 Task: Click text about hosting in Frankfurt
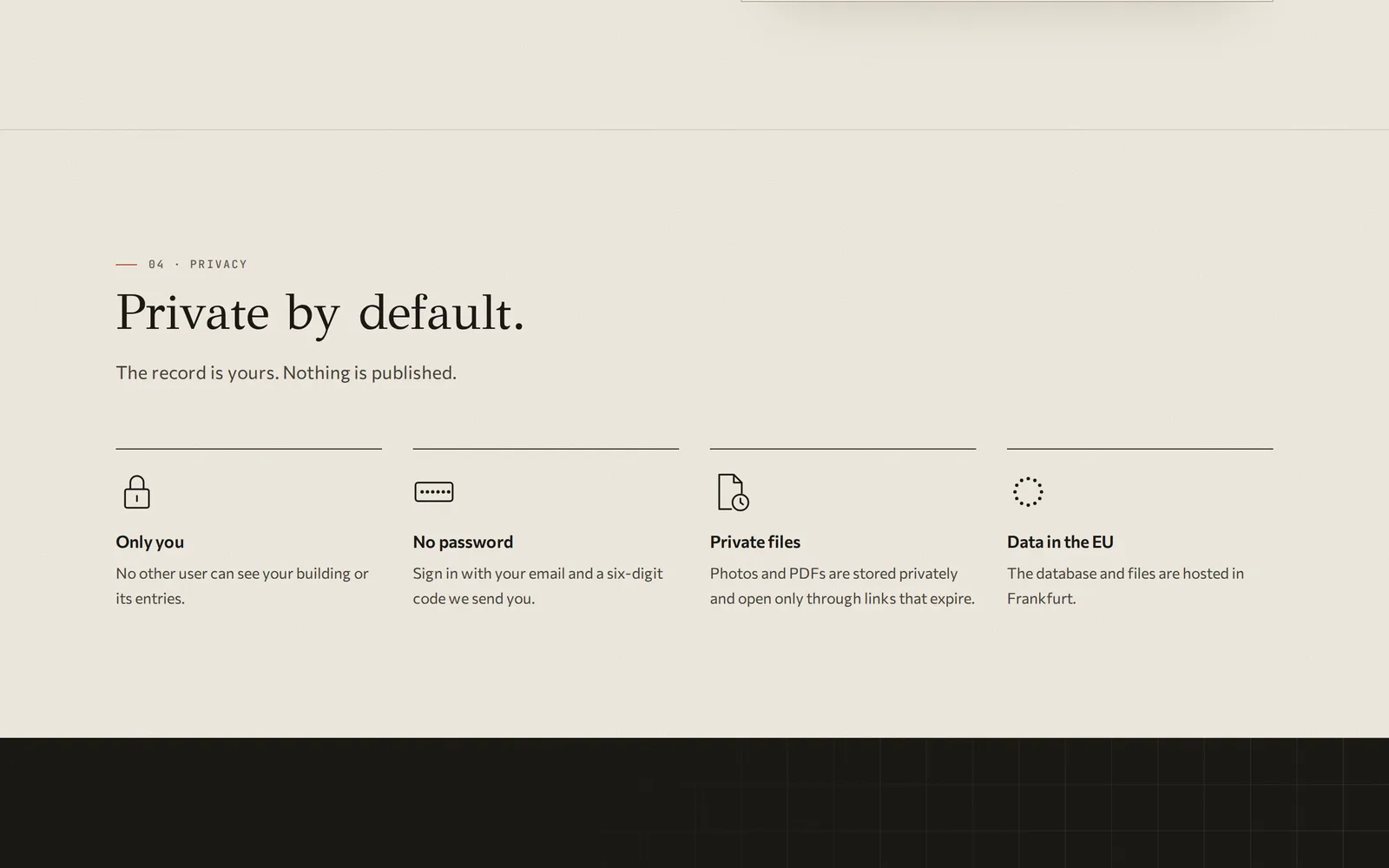point(1125,586)
